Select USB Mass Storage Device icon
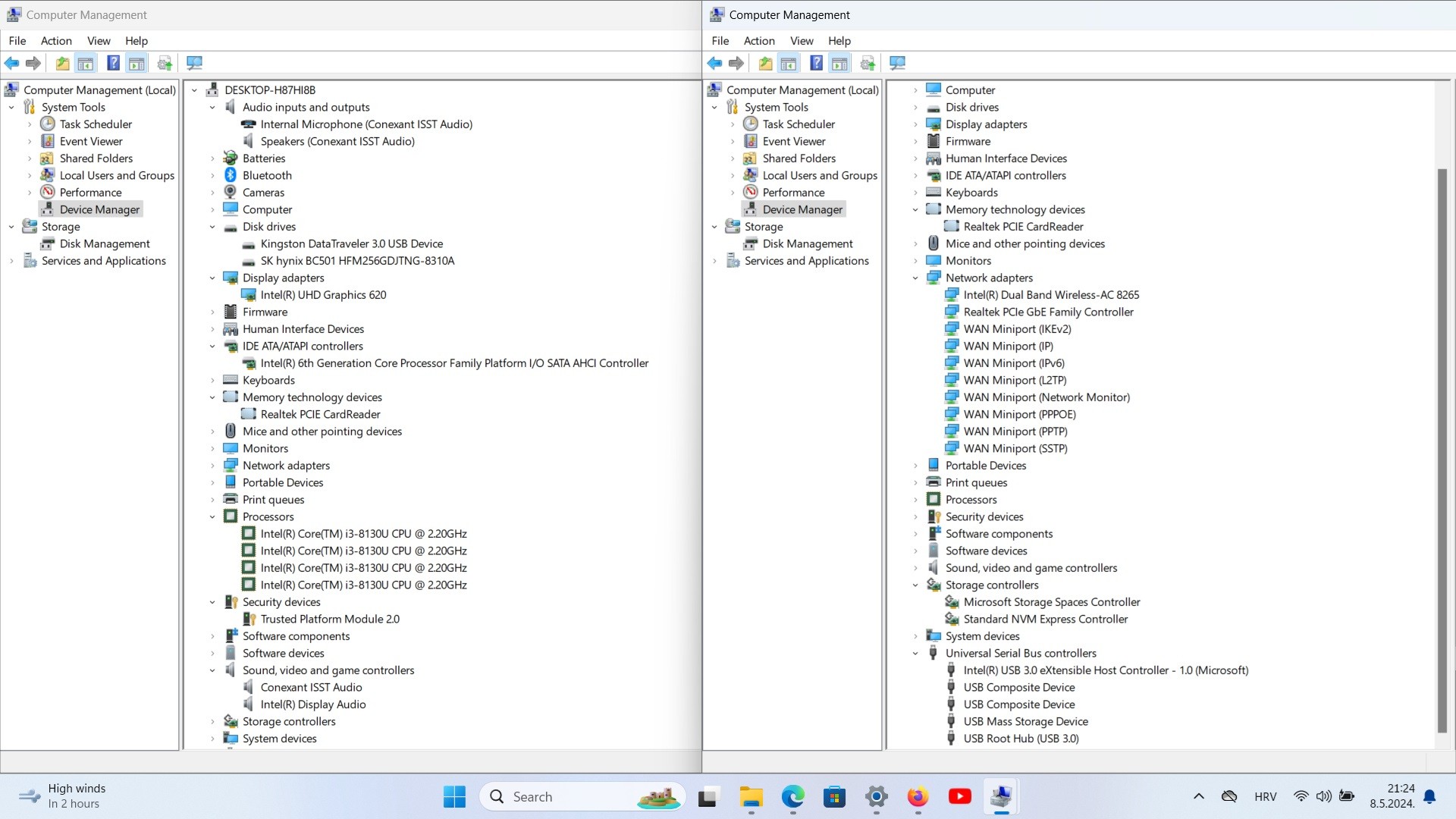The height and width of the screenshot is (819, 1456). [952, 721]
